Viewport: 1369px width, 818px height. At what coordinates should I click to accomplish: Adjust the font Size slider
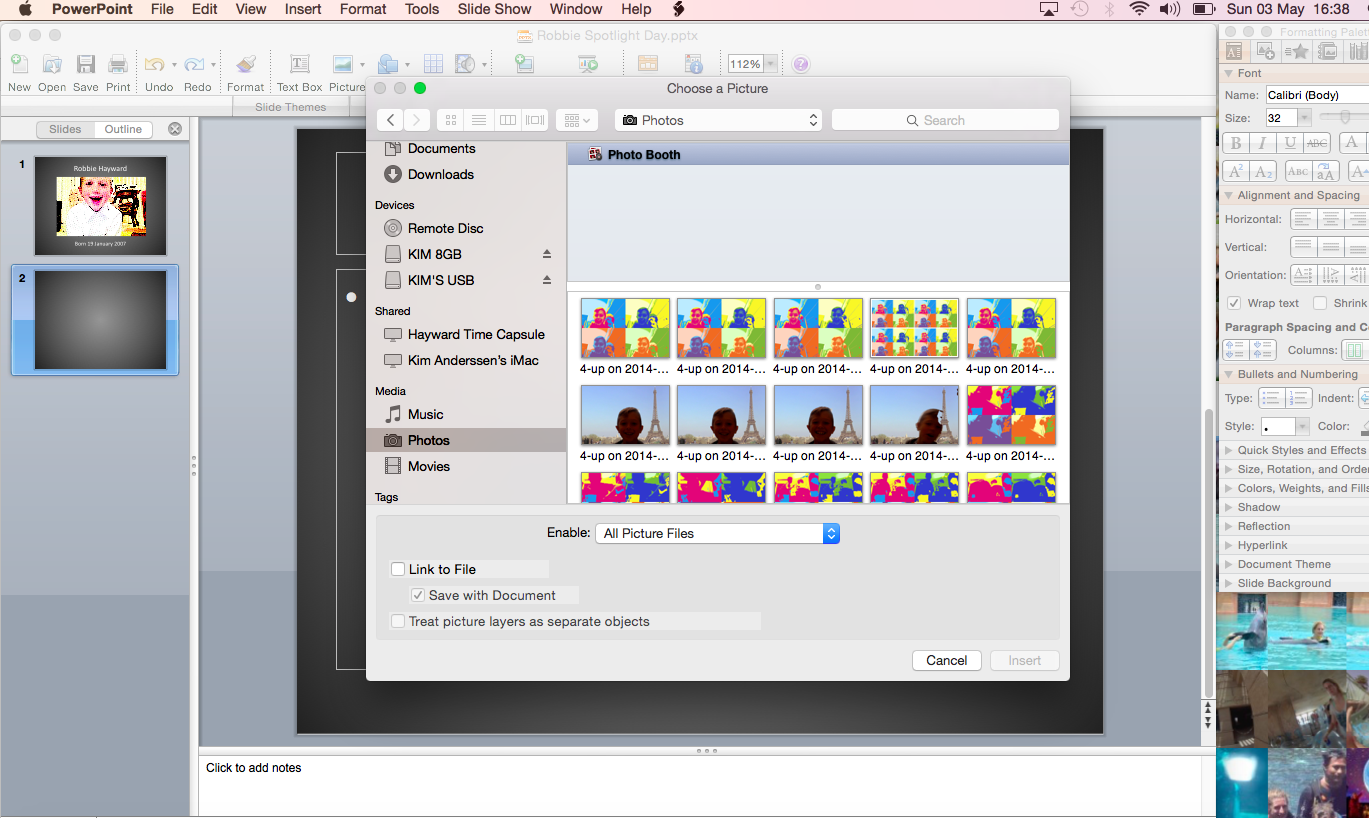tap(1346, 118)
